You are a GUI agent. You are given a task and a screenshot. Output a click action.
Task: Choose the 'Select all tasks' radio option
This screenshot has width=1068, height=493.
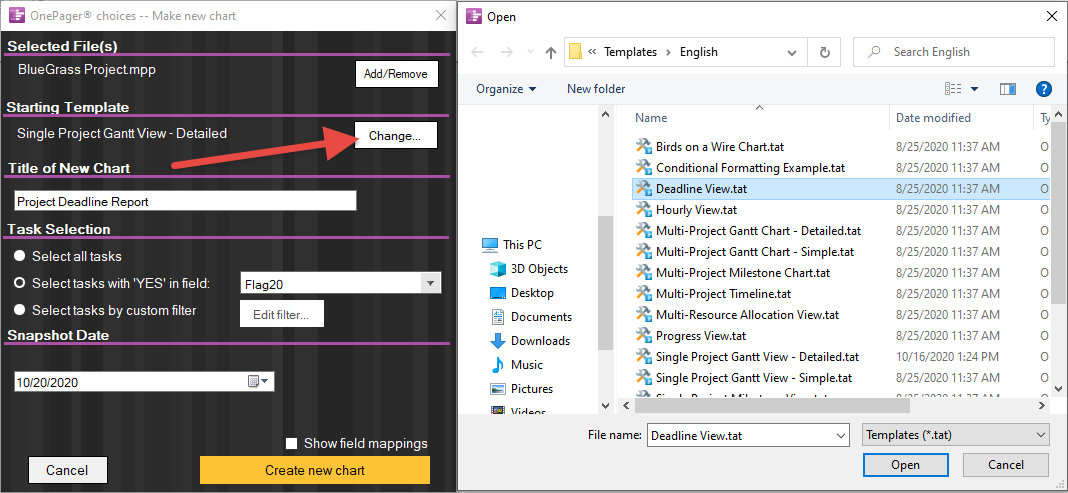(20, 256)
